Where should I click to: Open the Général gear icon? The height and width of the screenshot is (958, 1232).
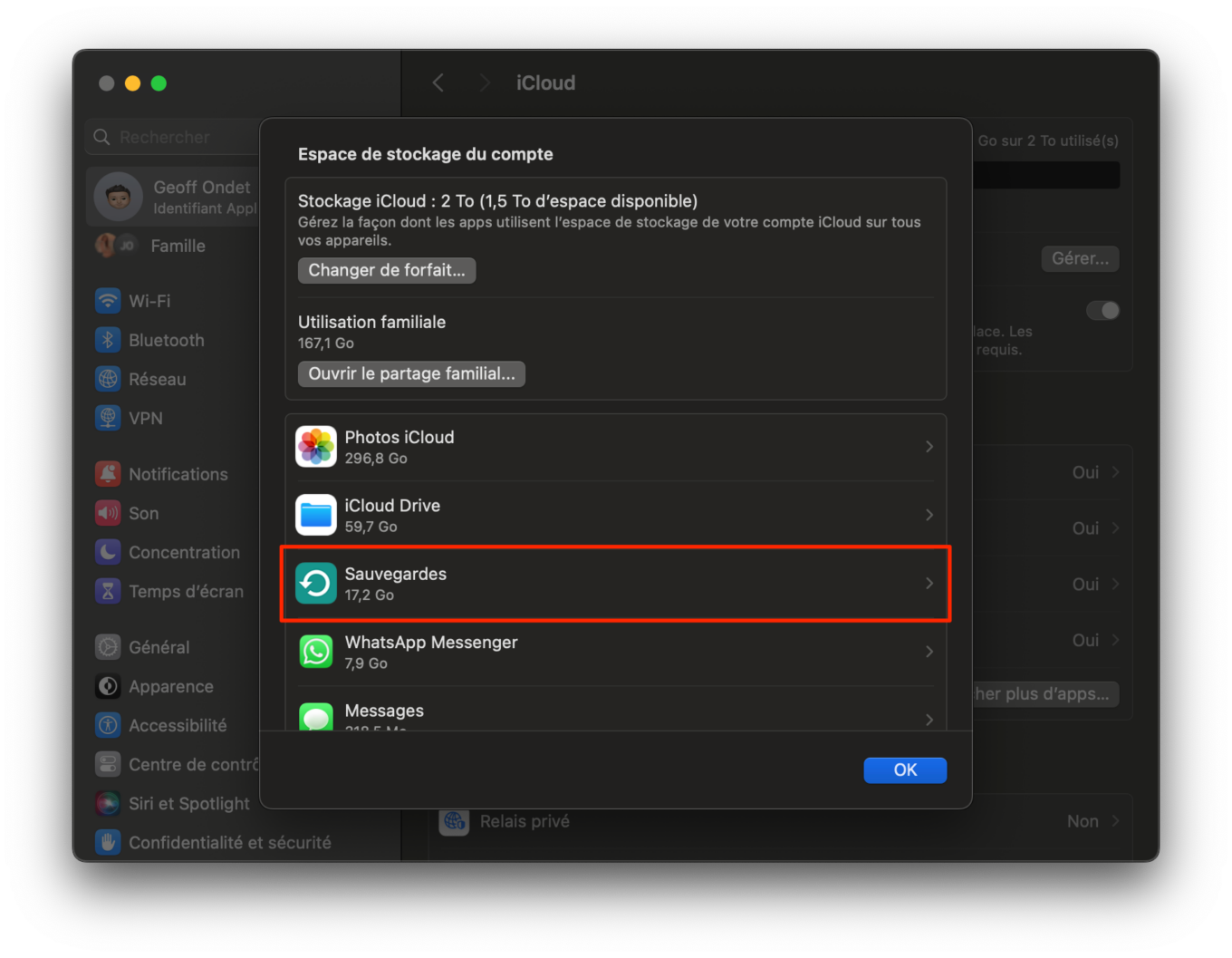108,647
